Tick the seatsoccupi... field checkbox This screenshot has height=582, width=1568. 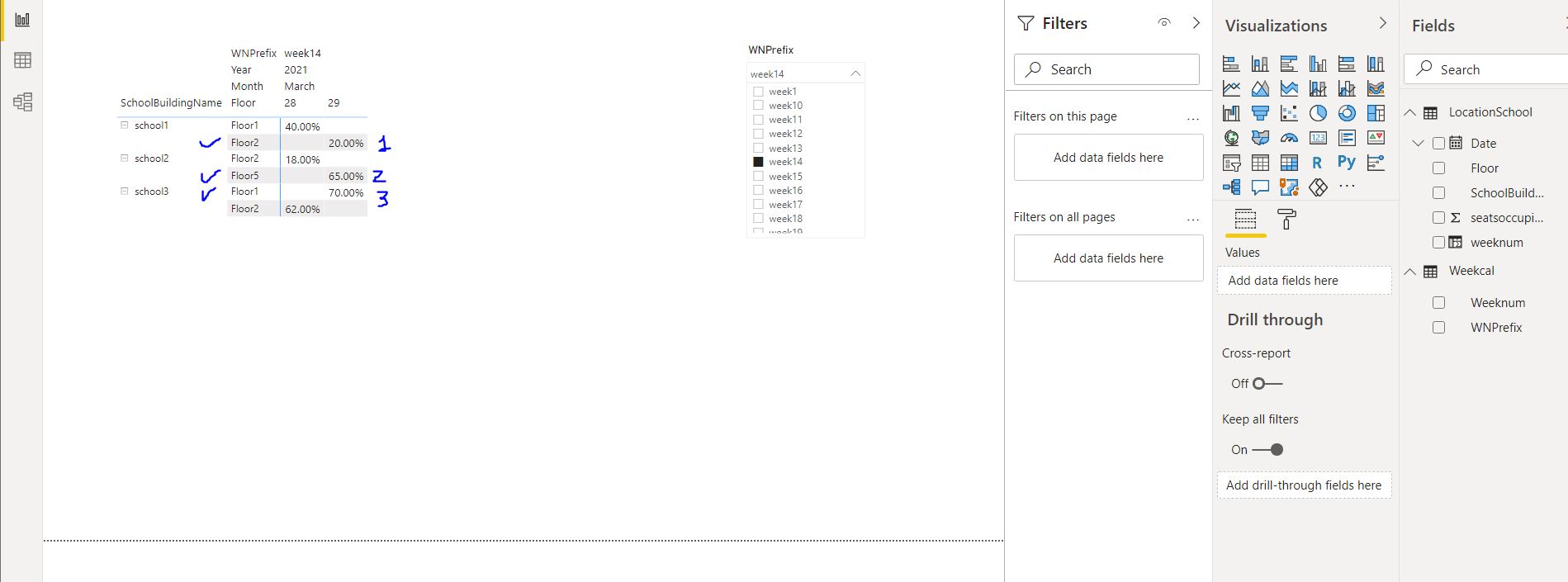pos(1438,218)
